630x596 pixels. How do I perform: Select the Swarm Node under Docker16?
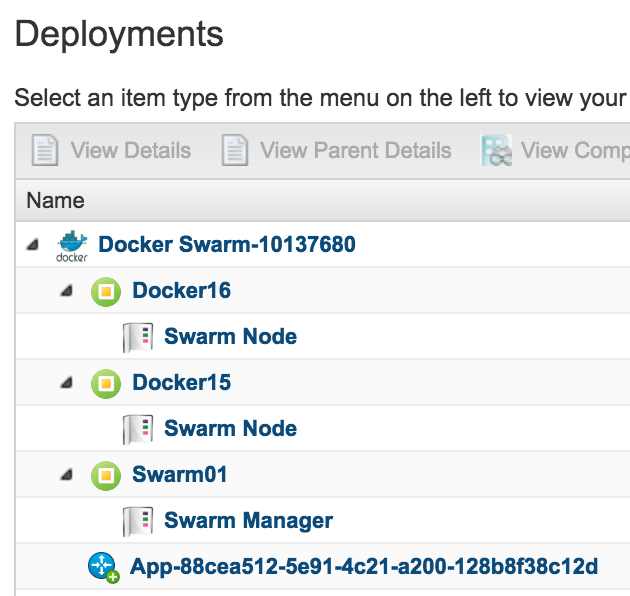tap(230, 337)
